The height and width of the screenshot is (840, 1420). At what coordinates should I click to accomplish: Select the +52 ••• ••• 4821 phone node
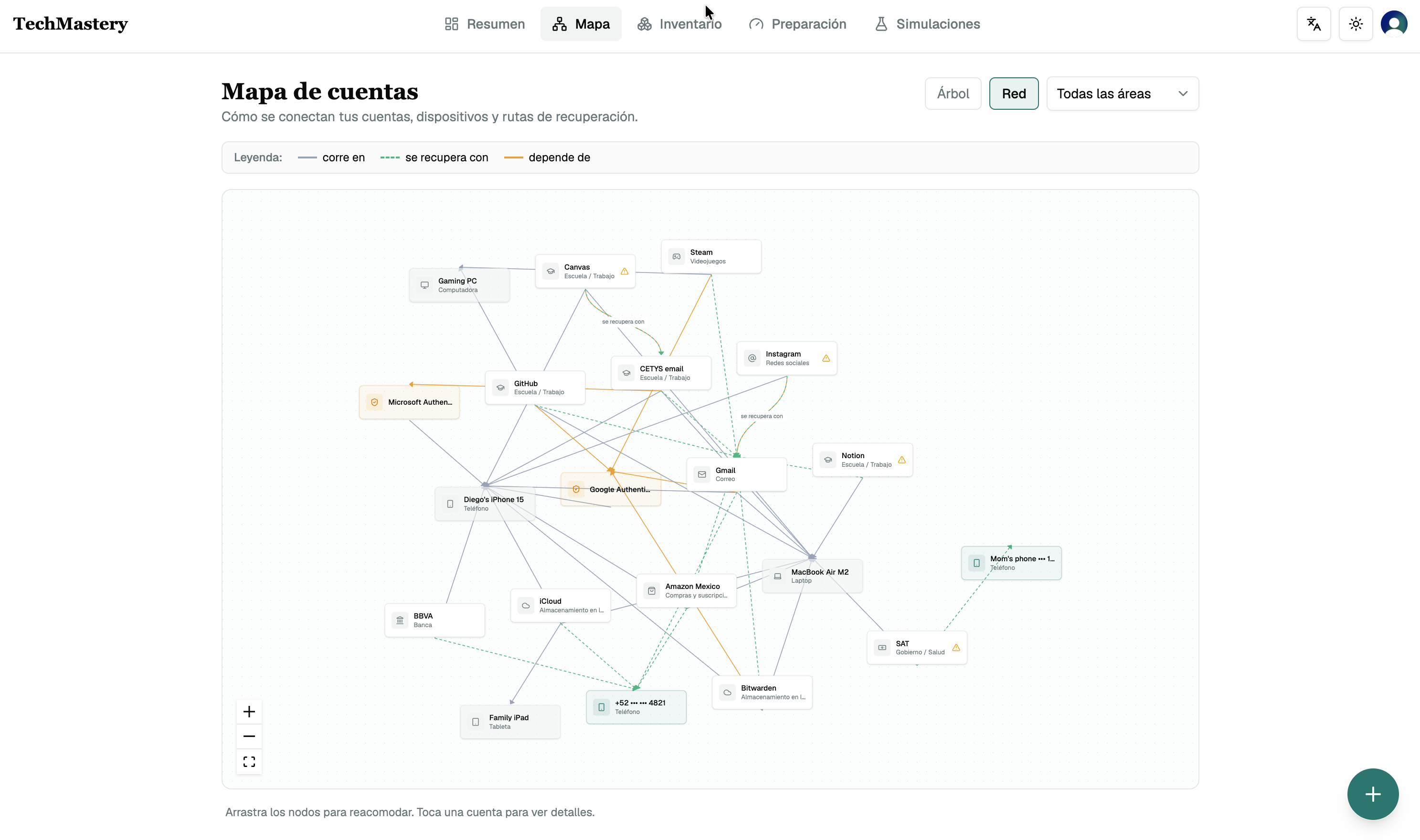click(x=636, y=707)
